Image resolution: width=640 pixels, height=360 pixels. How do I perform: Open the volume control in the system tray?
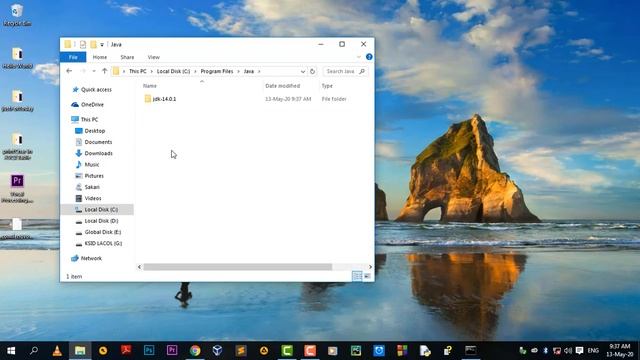pyautogui.click(x=568, y=351)
